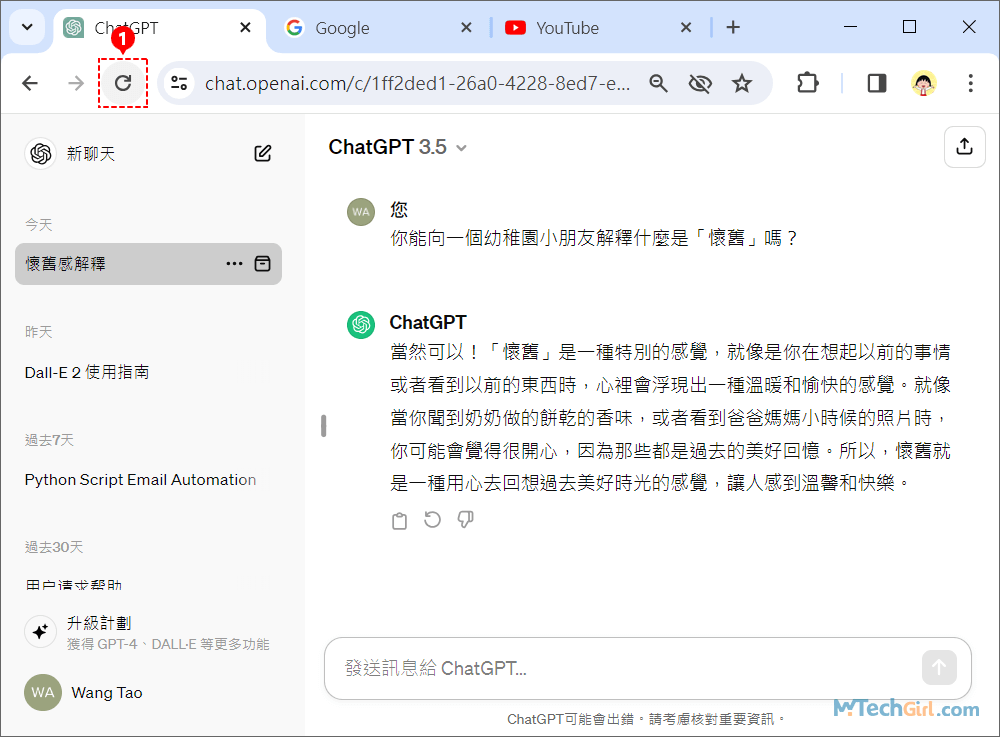Collapse the sidebar using the handle

point(323,425)
